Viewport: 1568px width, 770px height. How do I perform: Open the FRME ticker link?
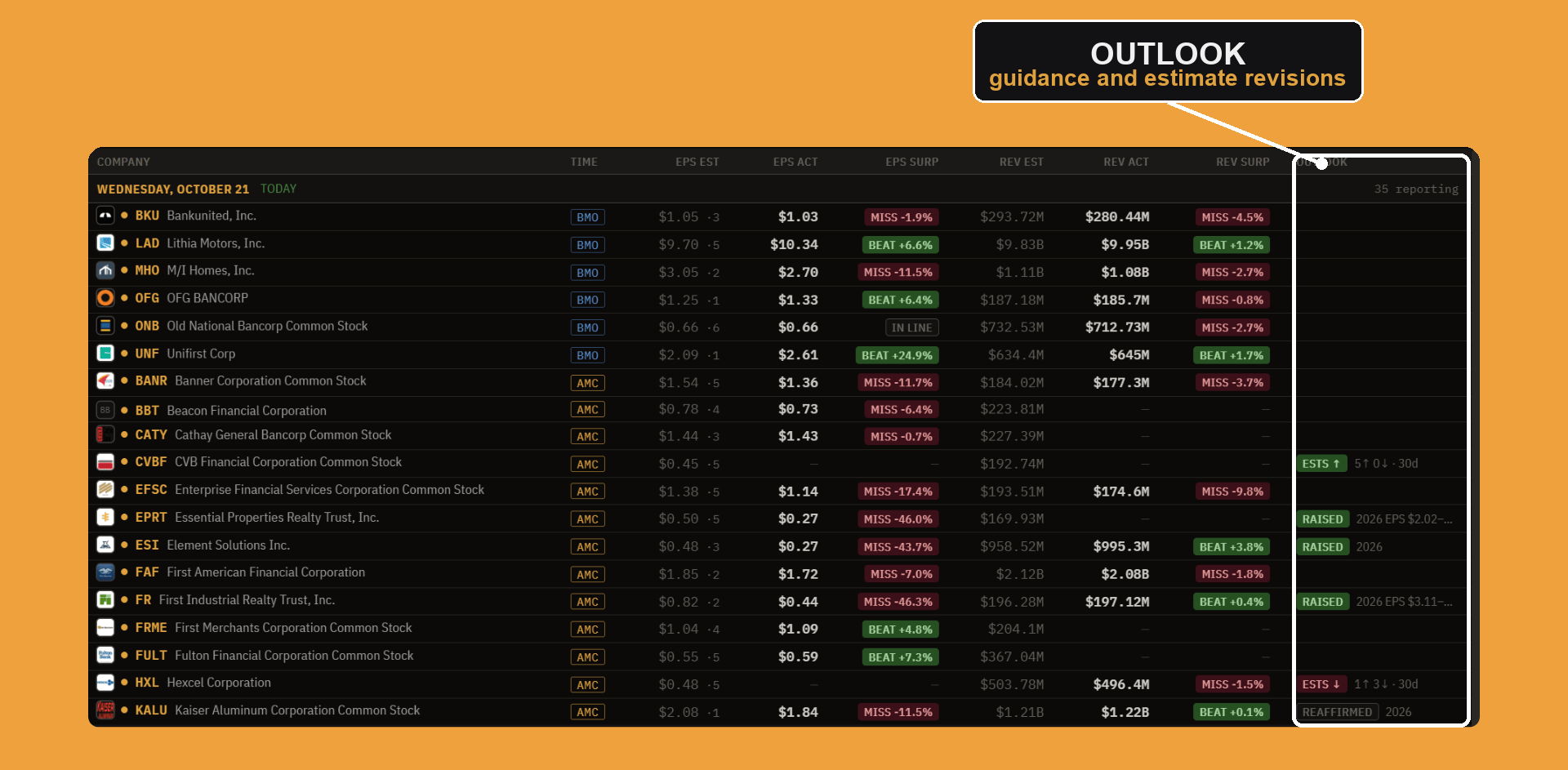[151, 628]
